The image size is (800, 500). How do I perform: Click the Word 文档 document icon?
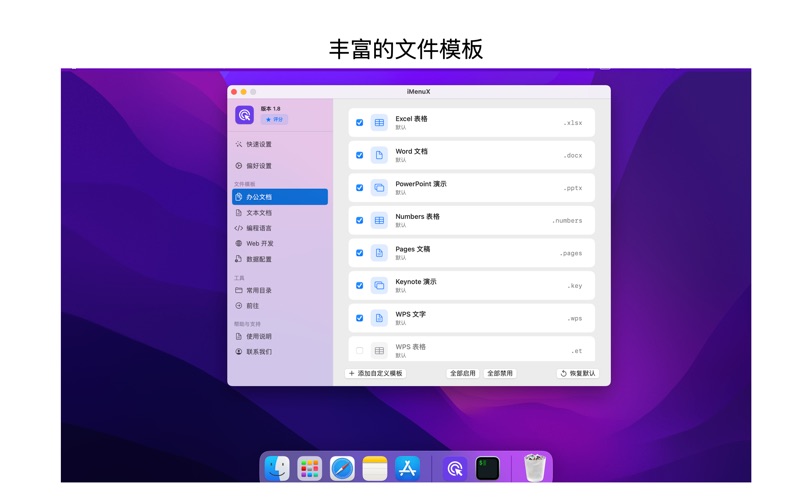pyautogui.click(x=379, y=155)
